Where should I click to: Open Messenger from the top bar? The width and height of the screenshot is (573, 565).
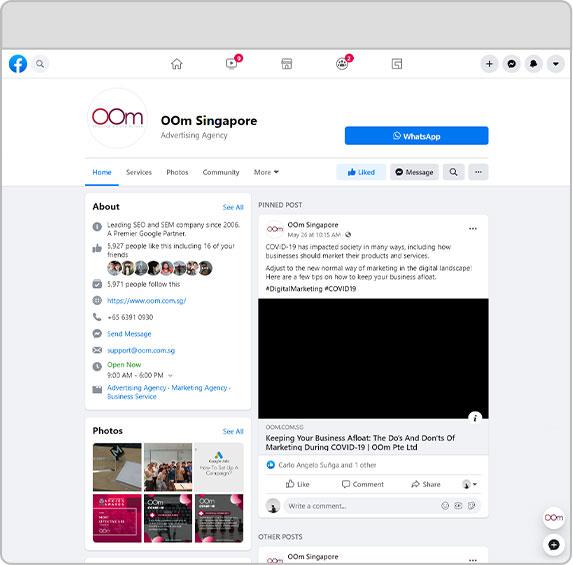click(511, 64)
